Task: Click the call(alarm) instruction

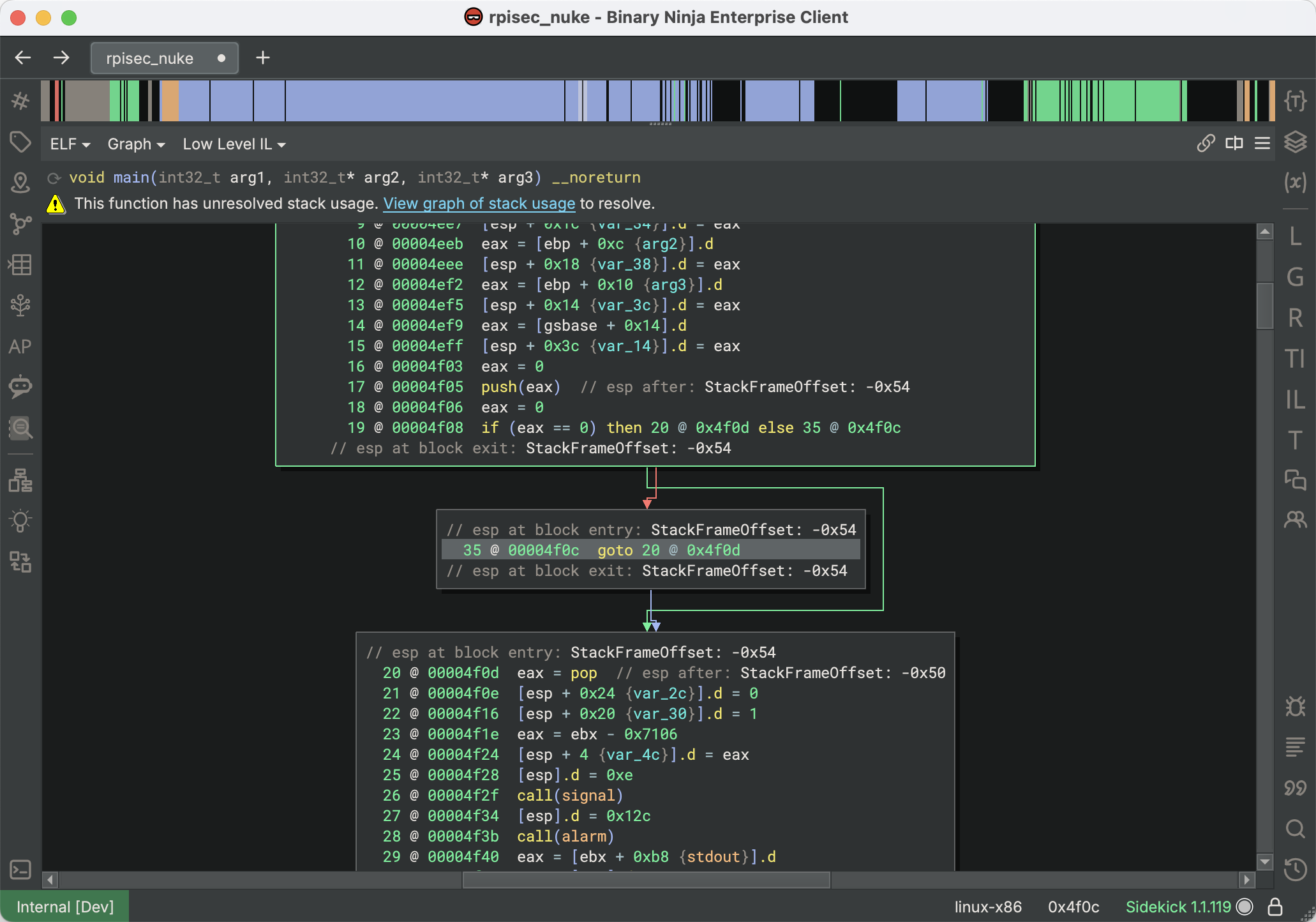Action: coord(565,836)
